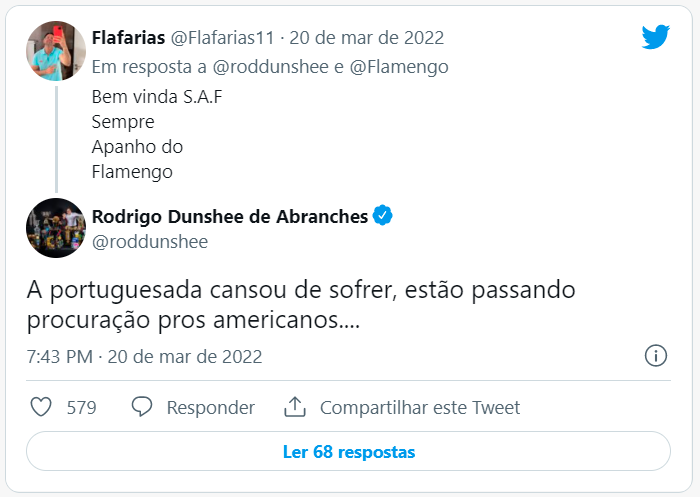Click the Ler 68 respostas button
700x497 pixels.
tap(348, 451)
